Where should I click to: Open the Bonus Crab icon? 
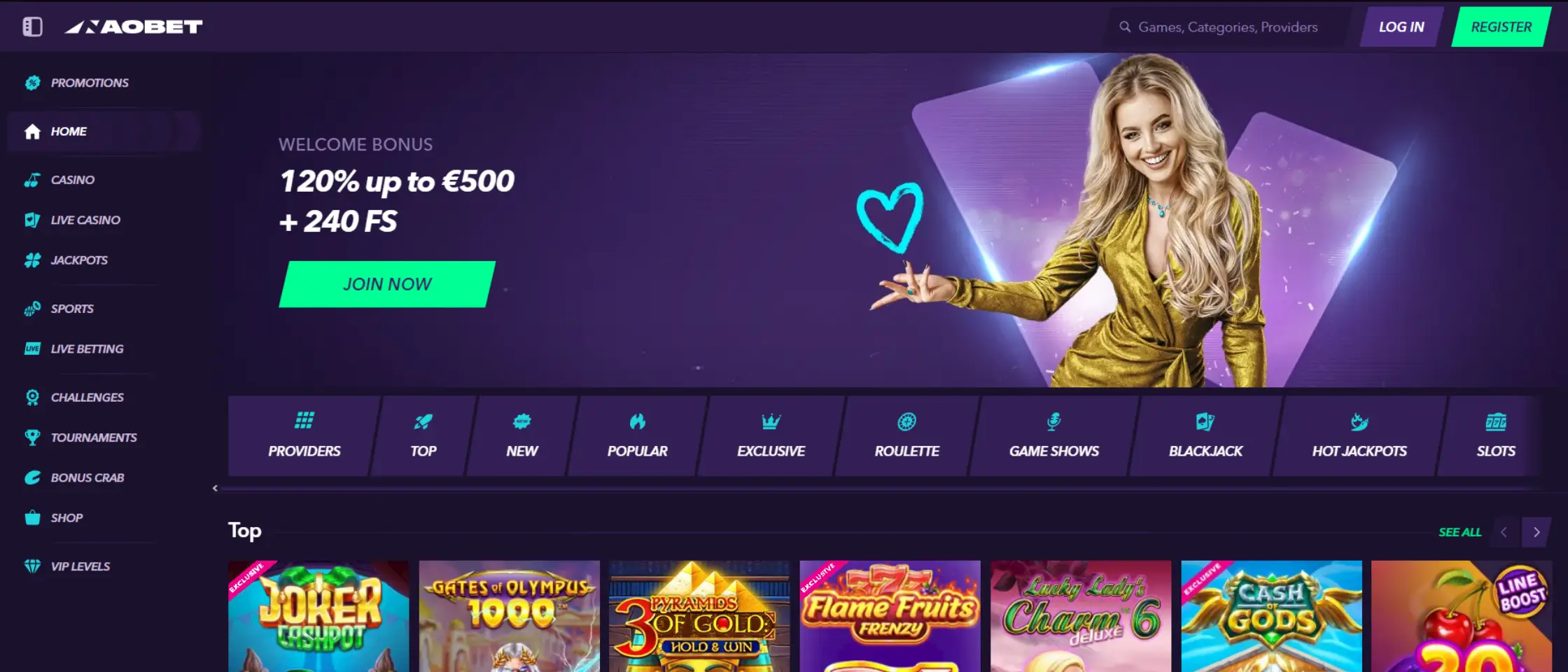pyautogui.click(x=32, y=477)
